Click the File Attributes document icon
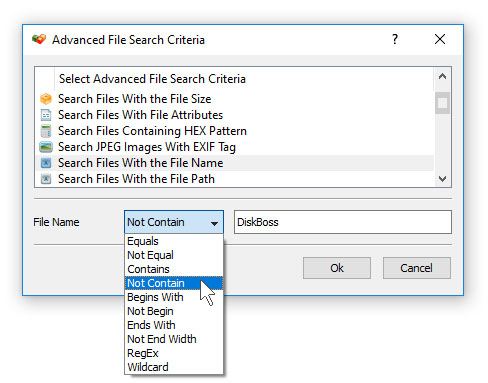Viewport: 488px width, 383px height. pos(46,115)
